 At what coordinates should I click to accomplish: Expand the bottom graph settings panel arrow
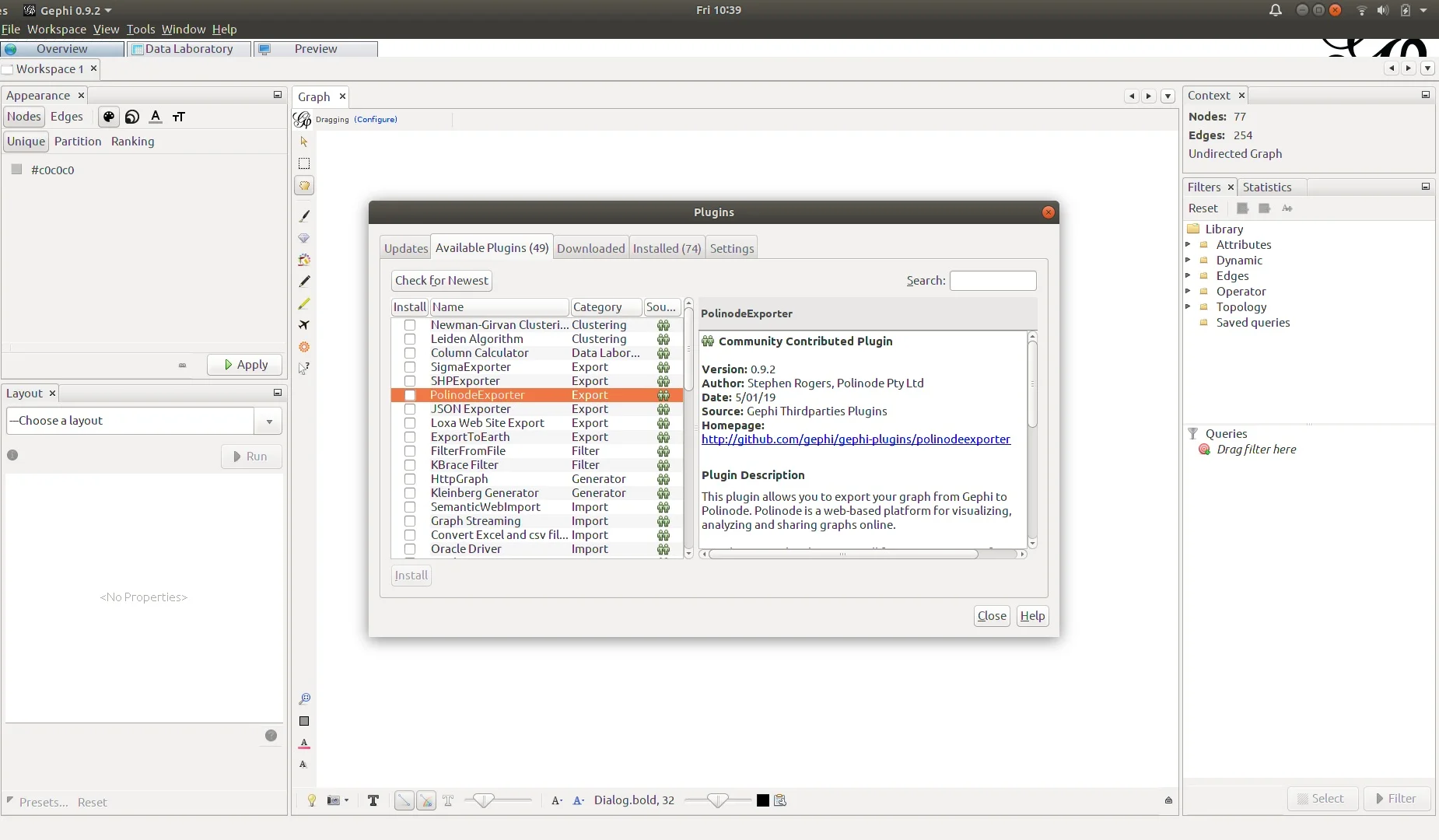[1168, 800]
